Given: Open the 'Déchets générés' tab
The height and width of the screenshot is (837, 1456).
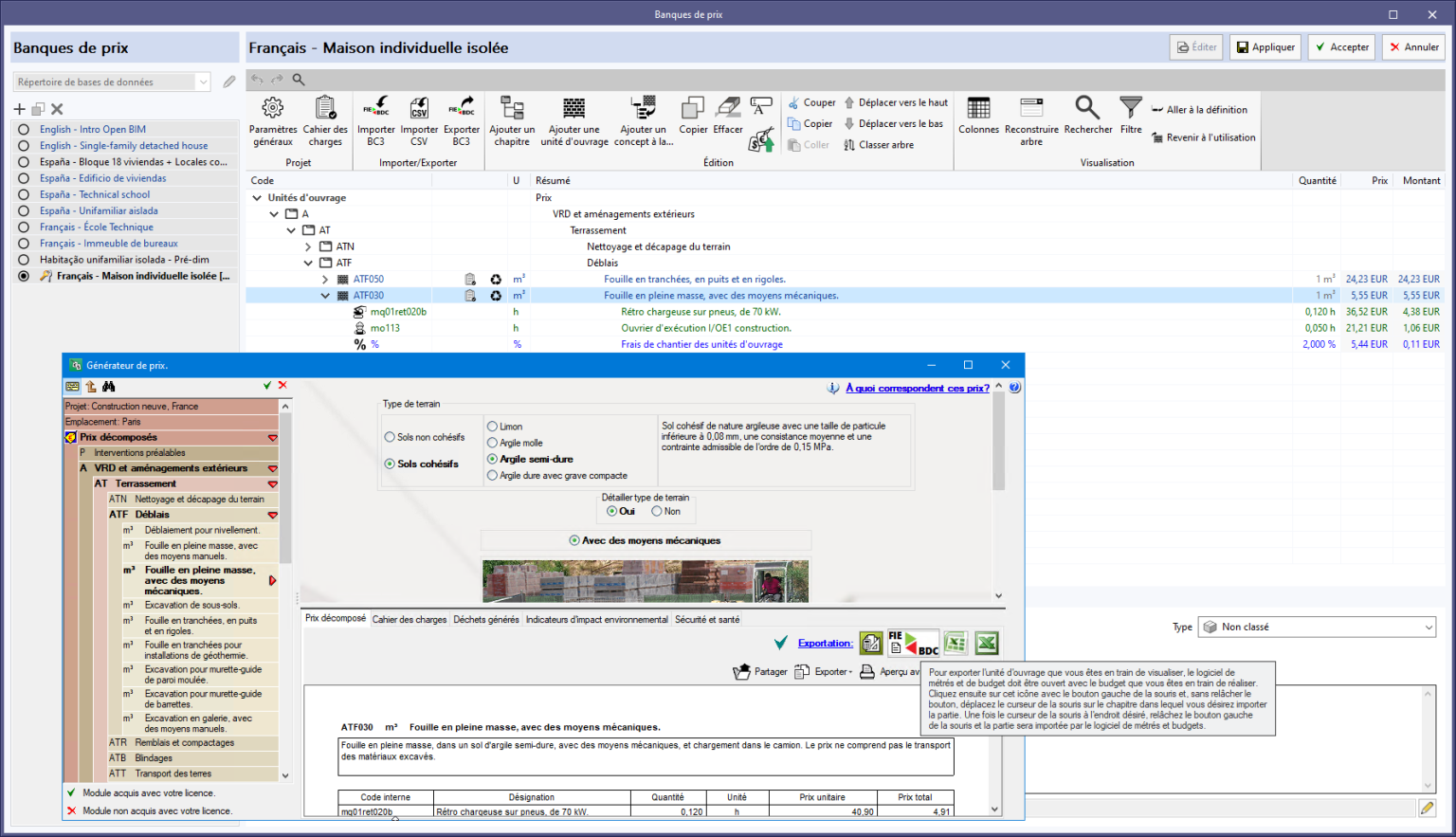Looking at the screenshot, I should [x=486, y=620].
